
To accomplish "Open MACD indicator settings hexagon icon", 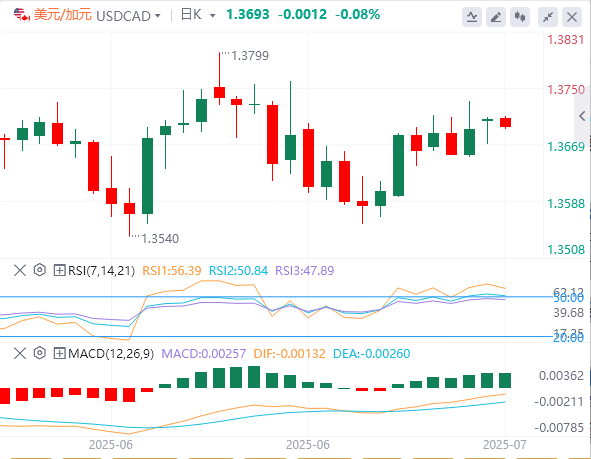I will pos(40,353).
